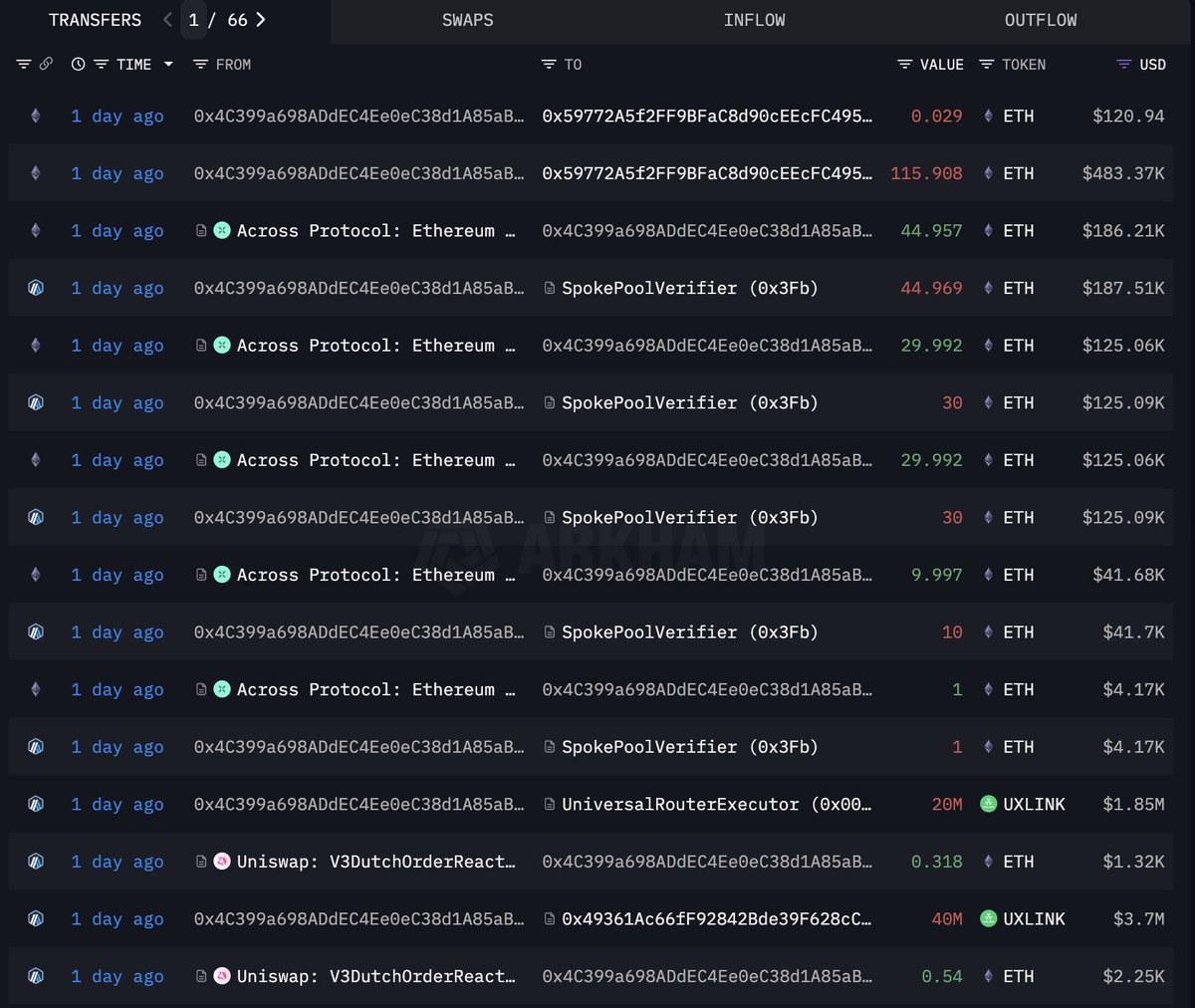Toggle the VALUE column filter

click(x=904, y=64)
